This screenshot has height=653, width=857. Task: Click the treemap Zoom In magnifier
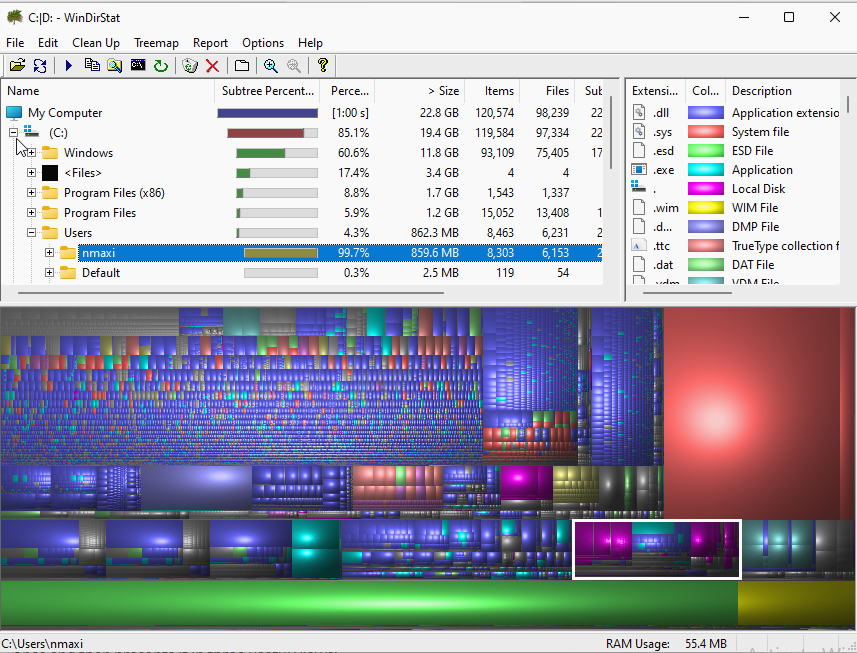point(270,65)
